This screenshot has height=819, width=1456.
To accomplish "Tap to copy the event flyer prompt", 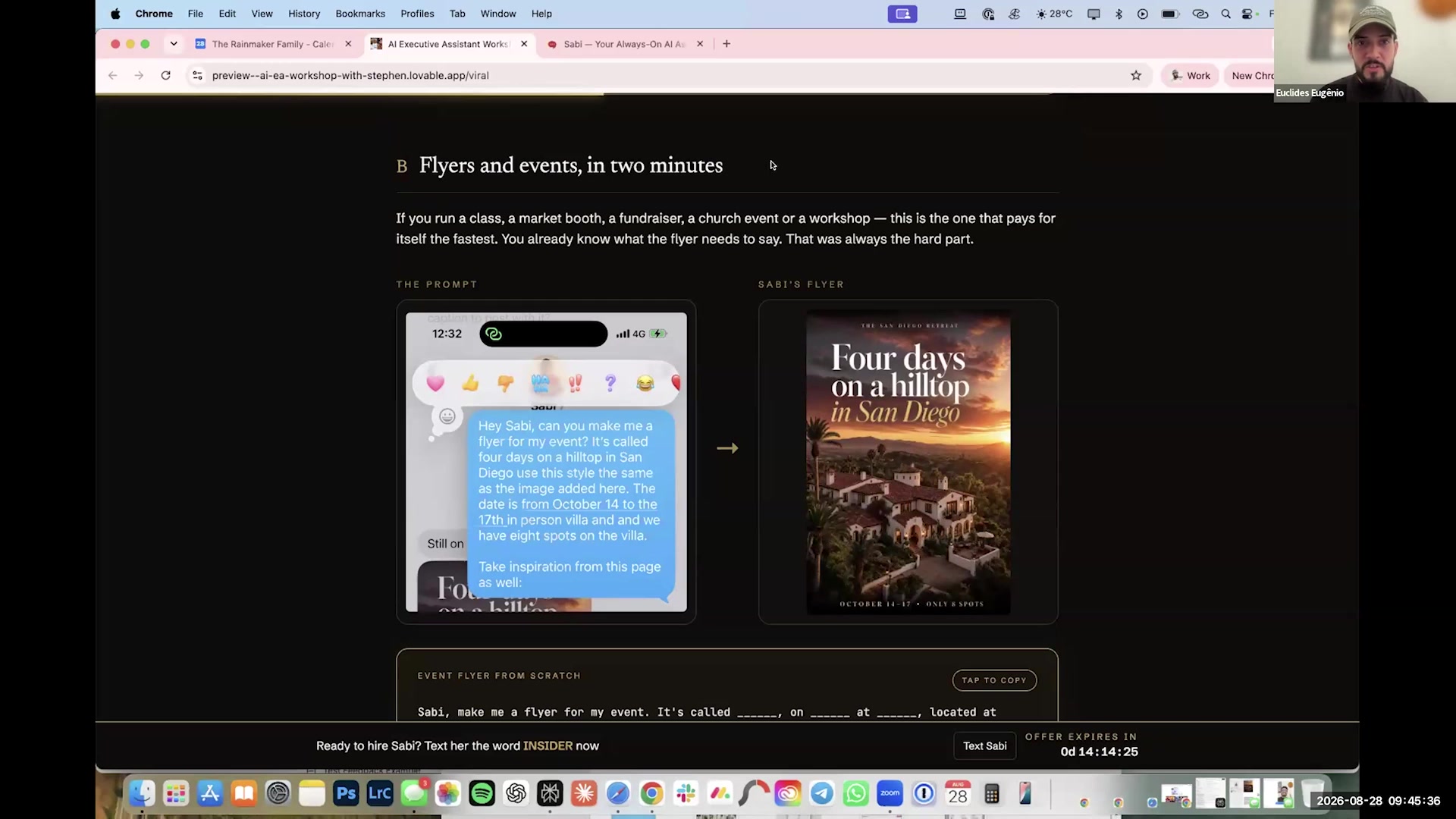I will click(x=994, y=680).
